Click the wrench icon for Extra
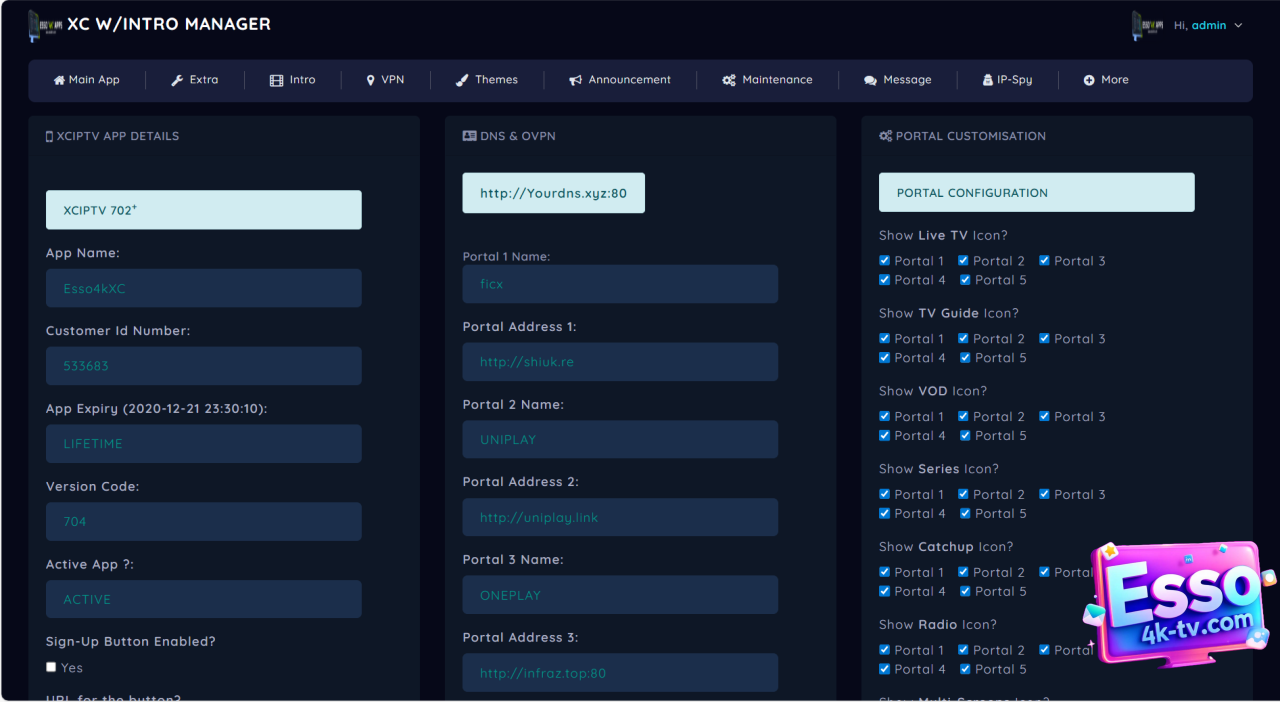This screenshot has width=1280, height=702. (177, 80)
